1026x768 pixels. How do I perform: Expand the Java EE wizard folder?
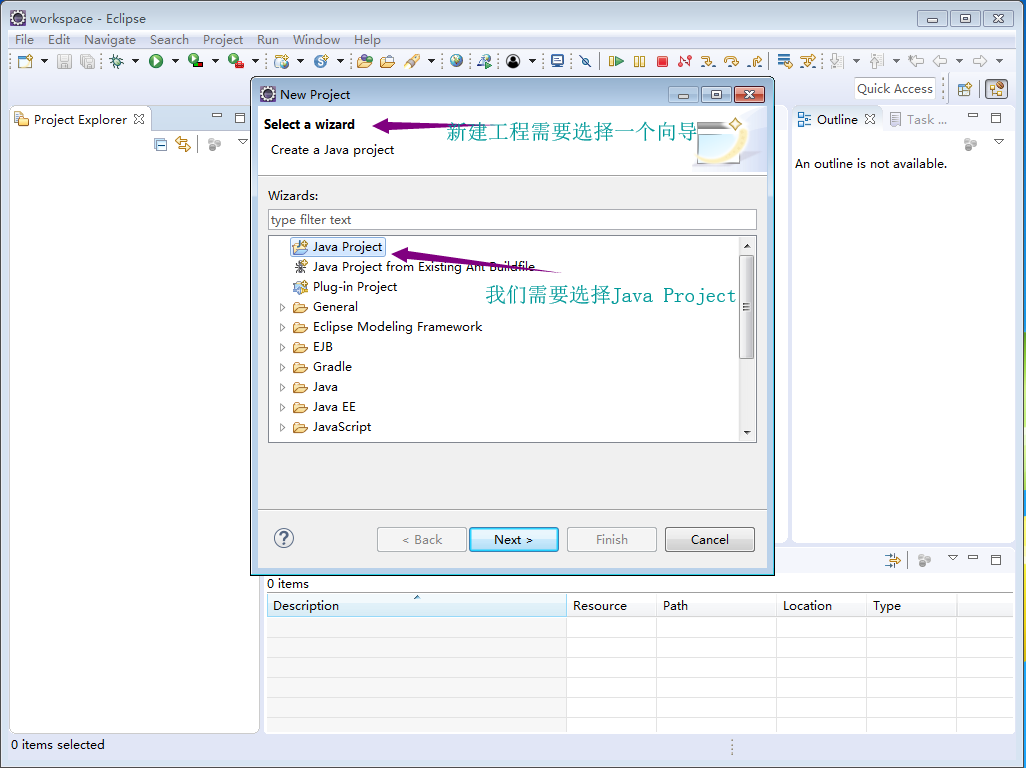pos(282,408)
